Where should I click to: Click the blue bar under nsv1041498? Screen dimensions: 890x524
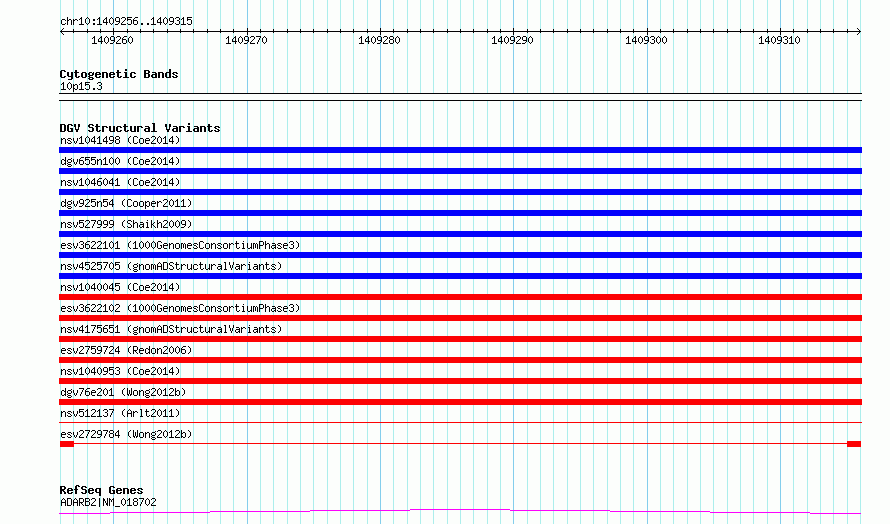[460, 150]
